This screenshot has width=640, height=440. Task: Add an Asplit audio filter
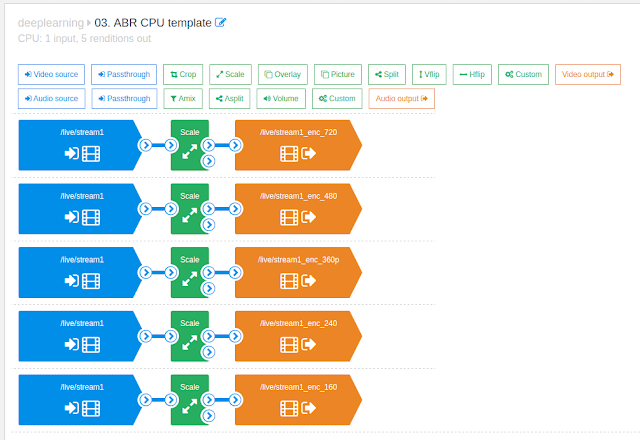tap(231, 99)
